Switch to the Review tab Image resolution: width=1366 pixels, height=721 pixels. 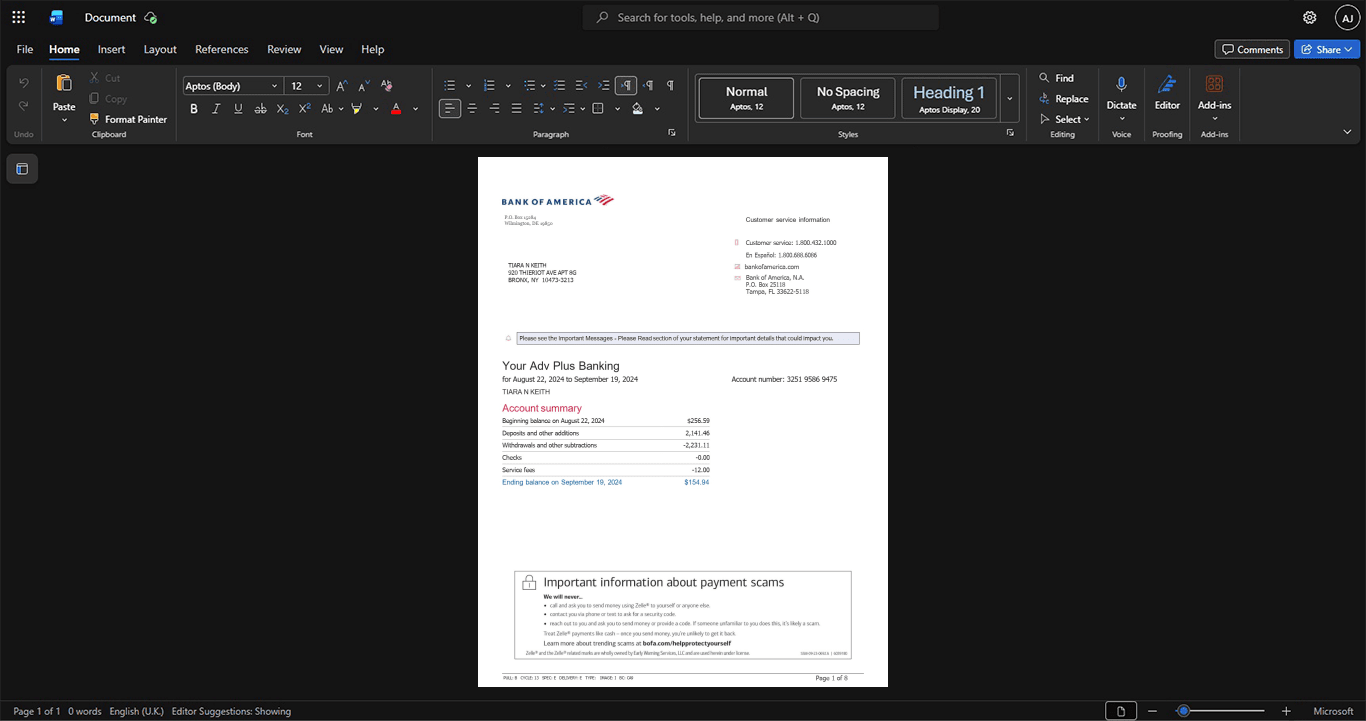click(x=284, y=49)
